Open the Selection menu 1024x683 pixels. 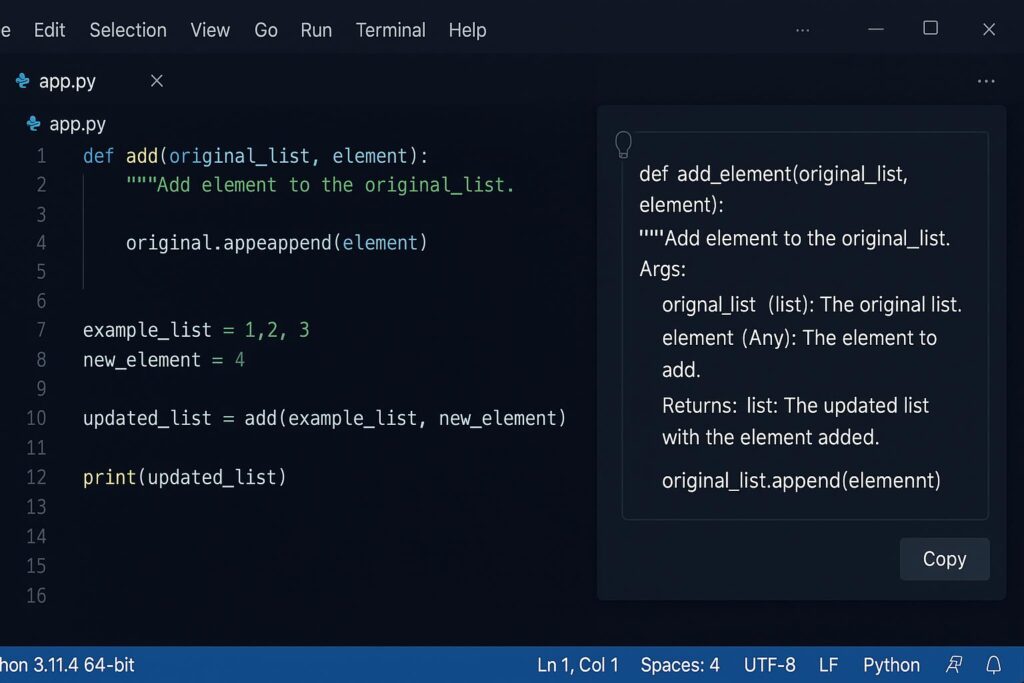click(128, 30)
